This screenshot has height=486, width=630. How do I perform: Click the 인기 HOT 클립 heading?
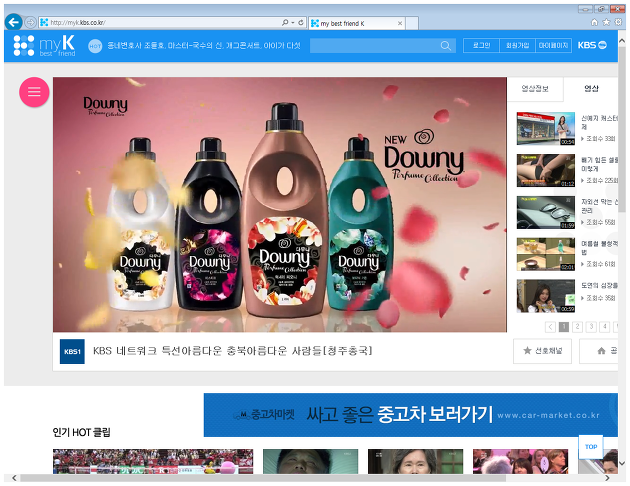[x=82, y=432]
